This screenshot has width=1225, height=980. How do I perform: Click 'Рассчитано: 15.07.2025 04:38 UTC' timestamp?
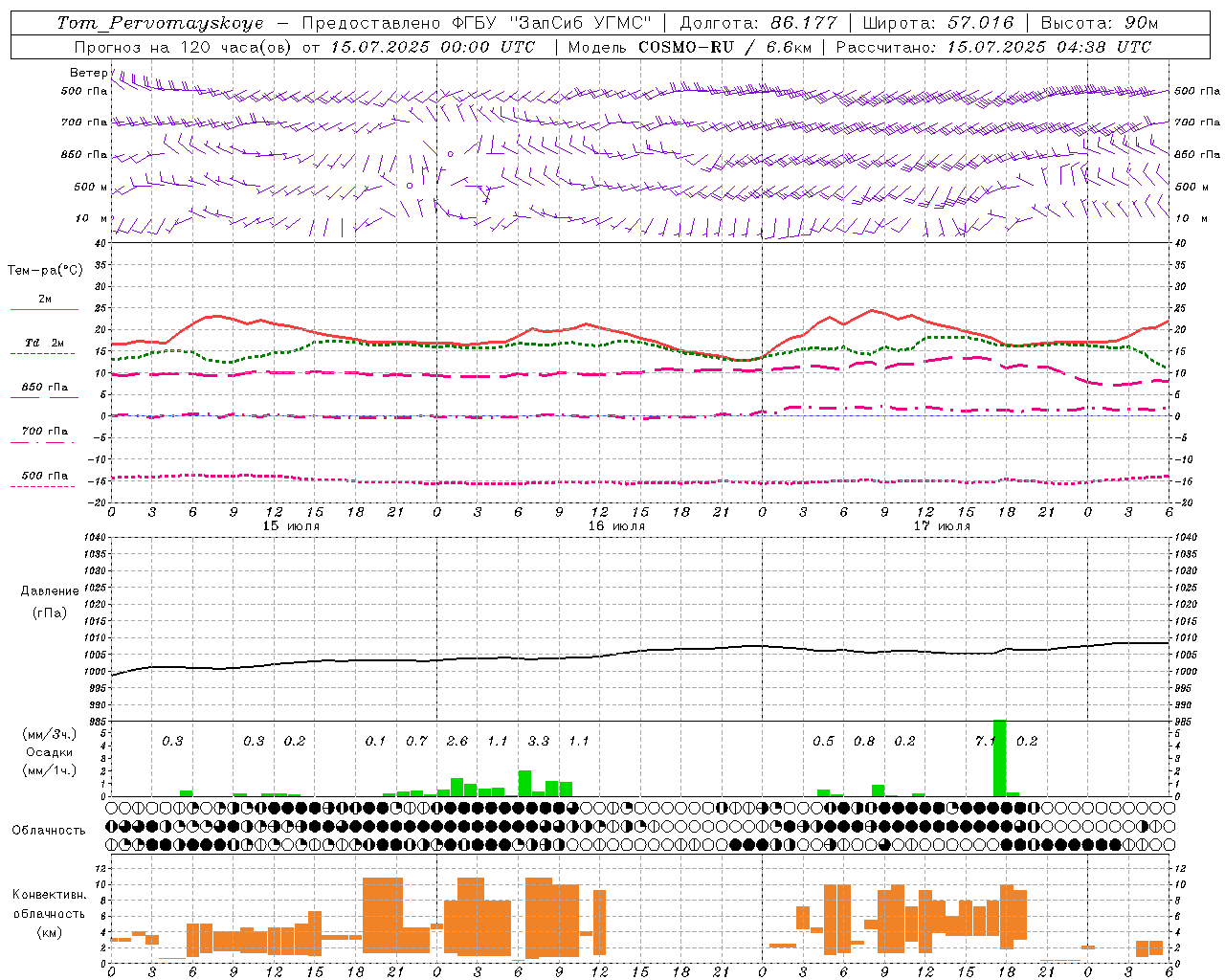coord(993,47)
